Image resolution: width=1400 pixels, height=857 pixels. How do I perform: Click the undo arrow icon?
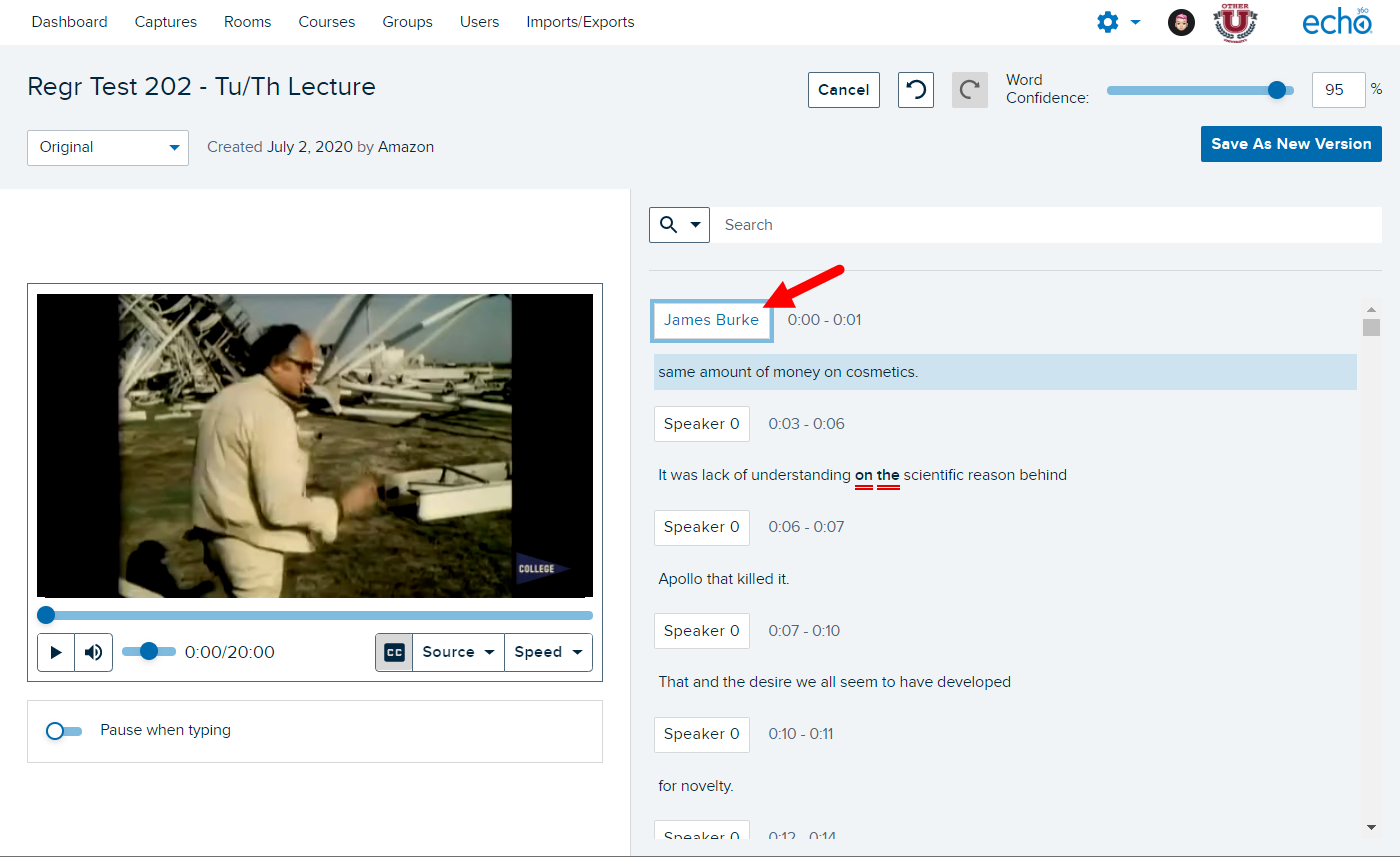coord(915,90)
